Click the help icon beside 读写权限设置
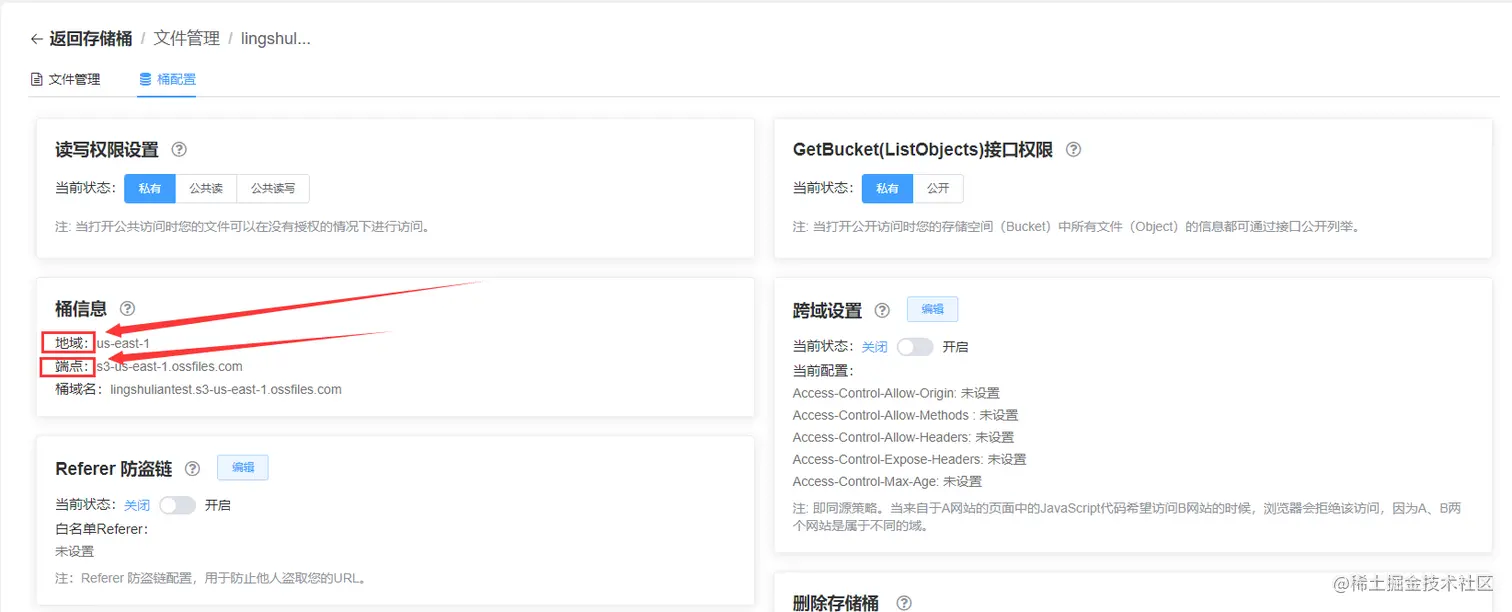 (179, 149)
